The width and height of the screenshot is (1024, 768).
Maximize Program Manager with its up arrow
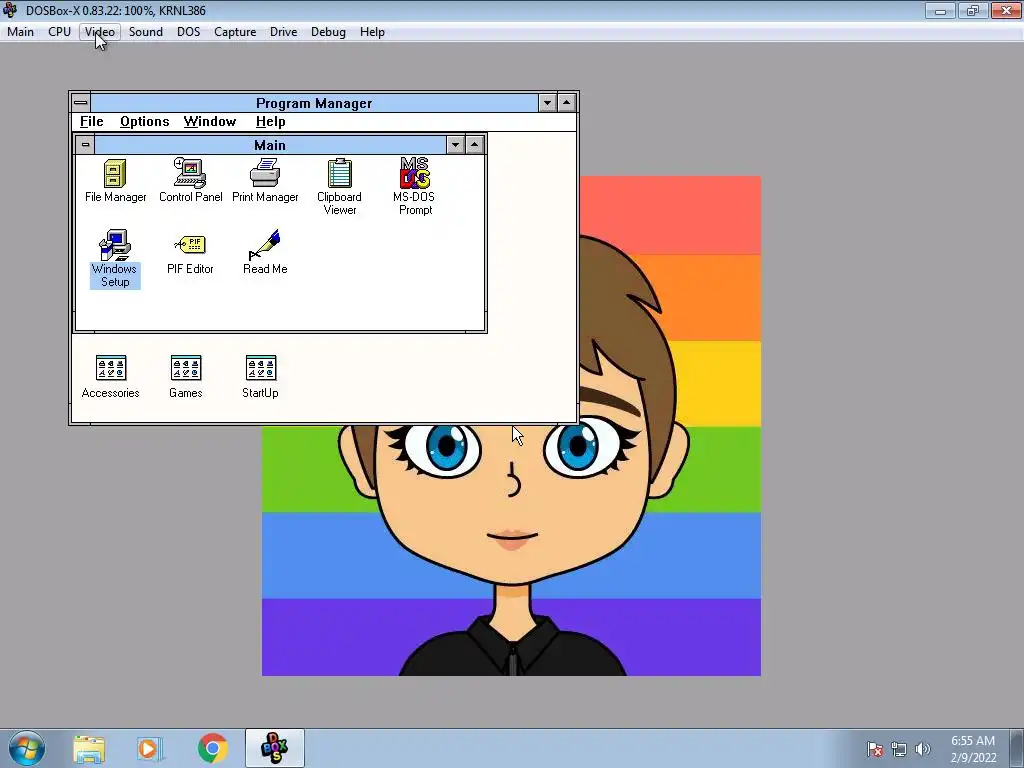[567, 103]
